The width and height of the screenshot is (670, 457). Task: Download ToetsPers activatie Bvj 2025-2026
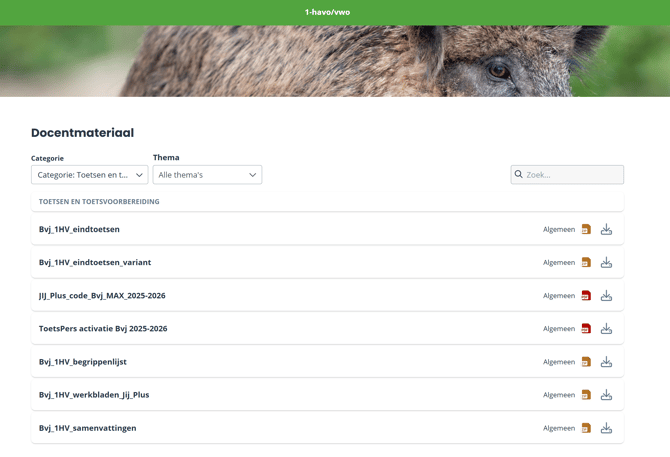coord(606,328)
